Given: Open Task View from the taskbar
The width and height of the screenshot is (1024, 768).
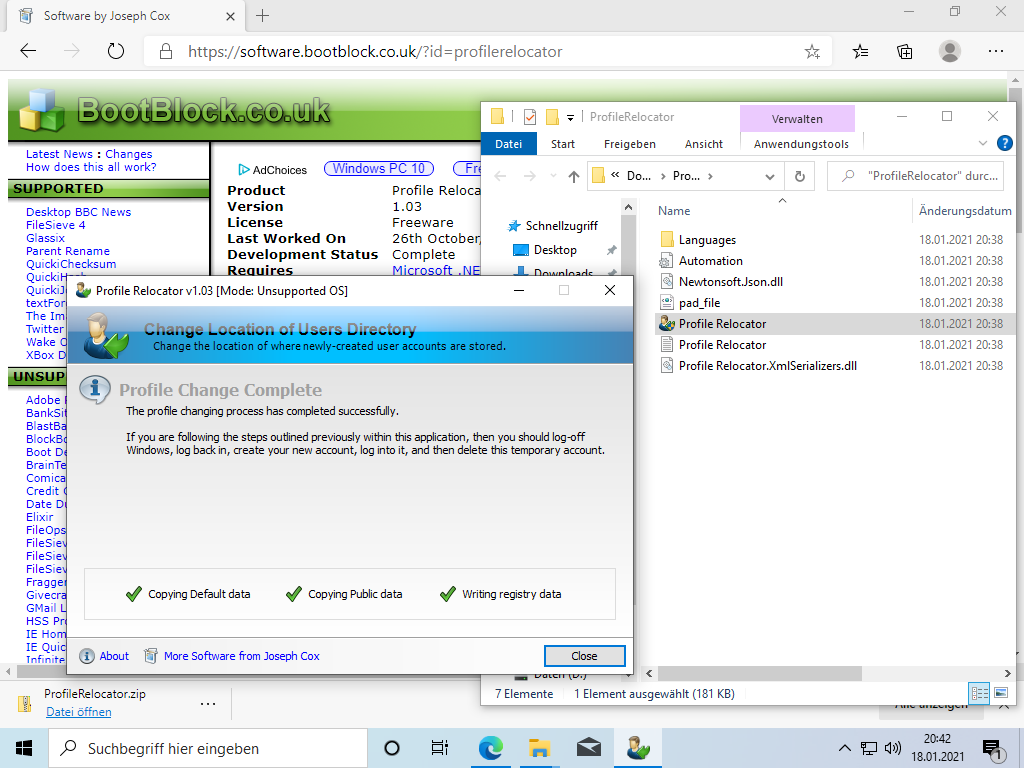Looking at the screenshot, I should (x=440, y=748).
